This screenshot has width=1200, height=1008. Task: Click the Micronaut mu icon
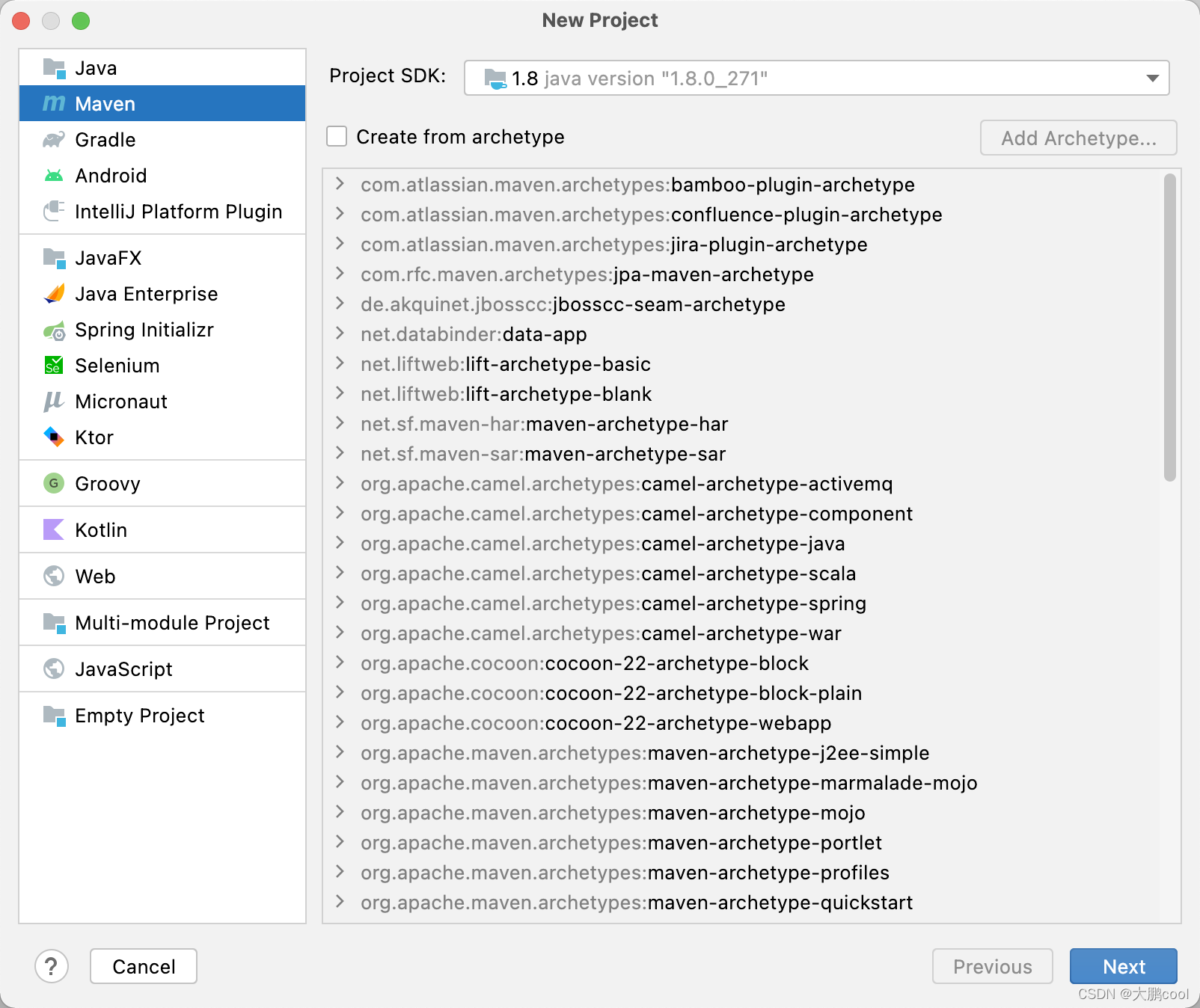pyautogui.click(x=54, y=402)
